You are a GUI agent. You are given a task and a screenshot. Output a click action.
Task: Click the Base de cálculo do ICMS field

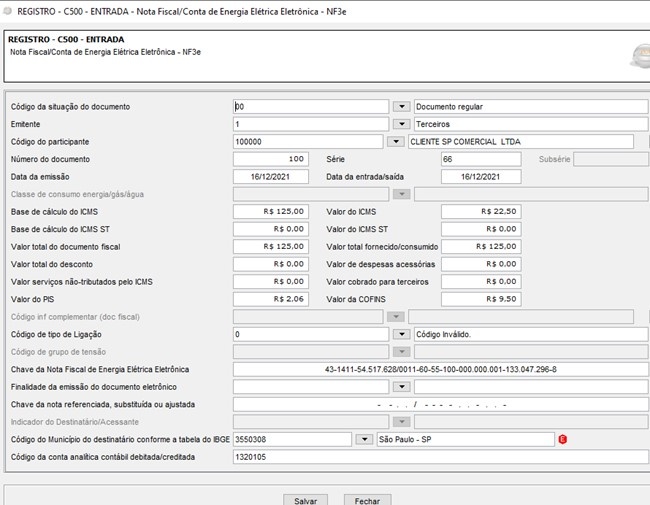coord(270,212)
